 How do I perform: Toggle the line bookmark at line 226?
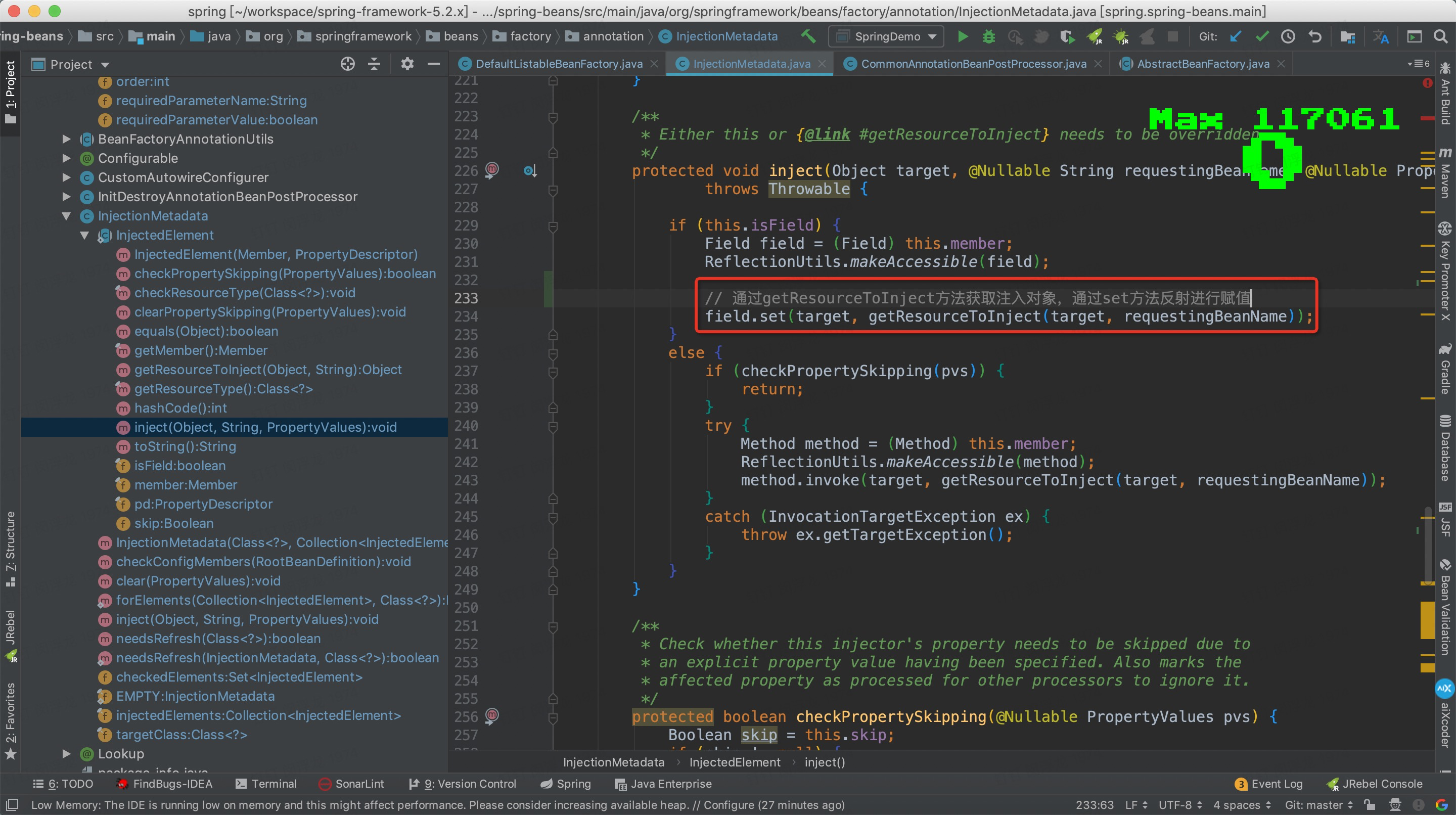click(x=489, y=170)
